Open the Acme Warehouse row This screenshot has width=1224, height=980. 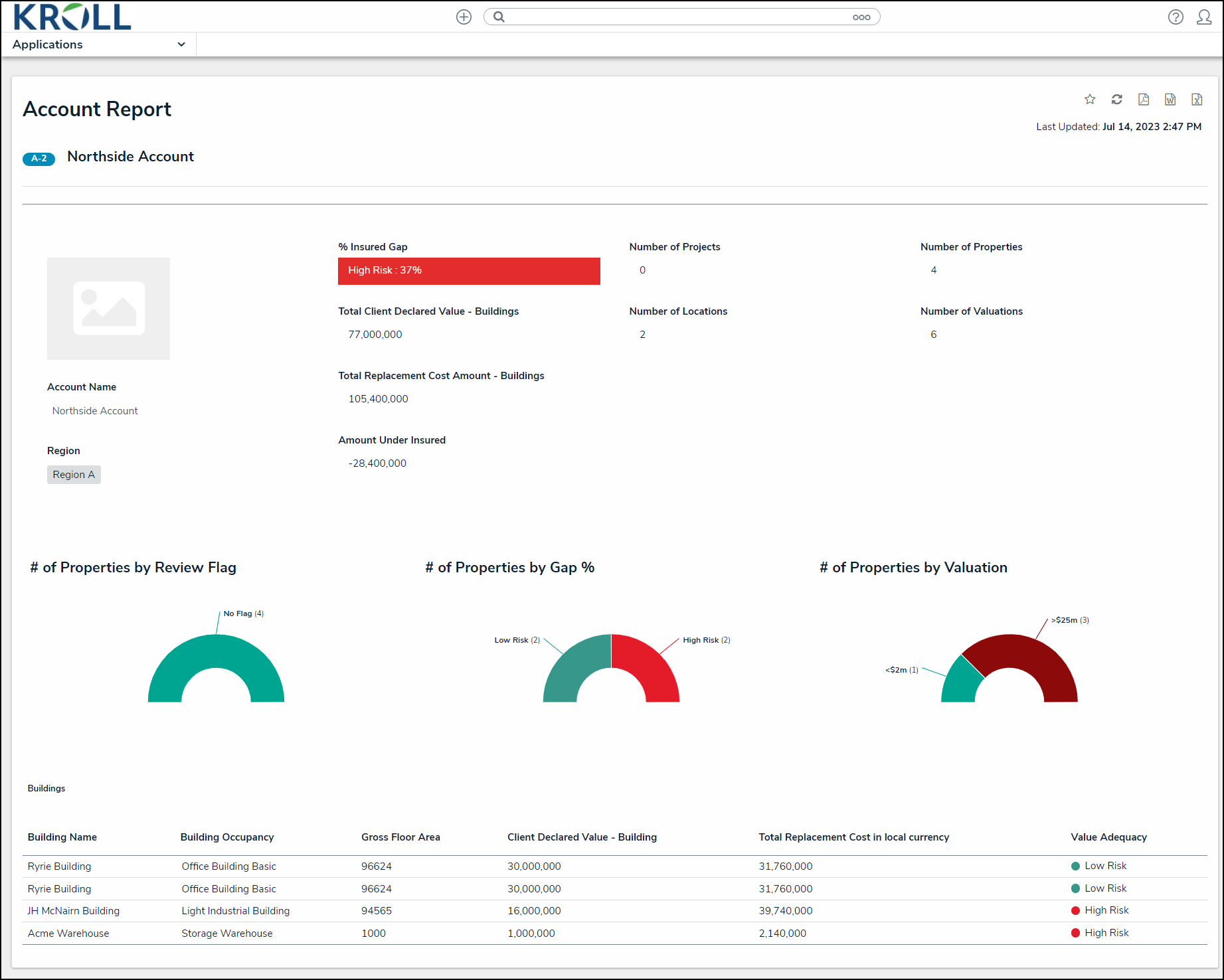click(x=614, y=934)
